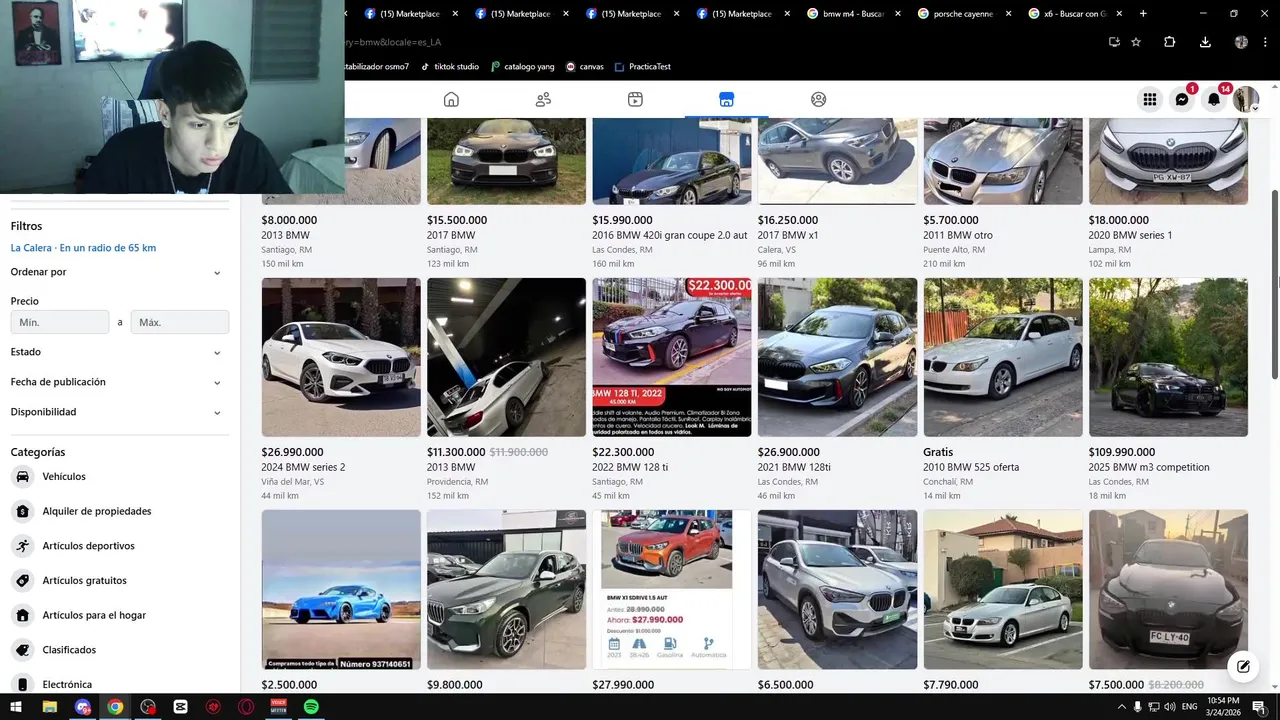Click the maximum price field
Viewport: 1280px width, 720px height.
(x=180, y=322)
